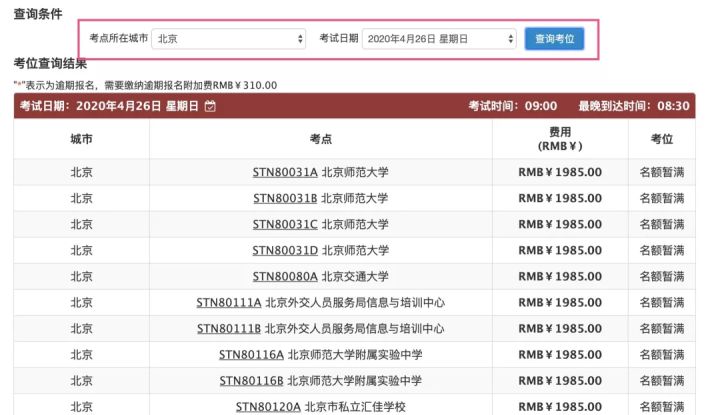Click the fee RMB¥1985.00 in STN80116A row

coord(560,355)
